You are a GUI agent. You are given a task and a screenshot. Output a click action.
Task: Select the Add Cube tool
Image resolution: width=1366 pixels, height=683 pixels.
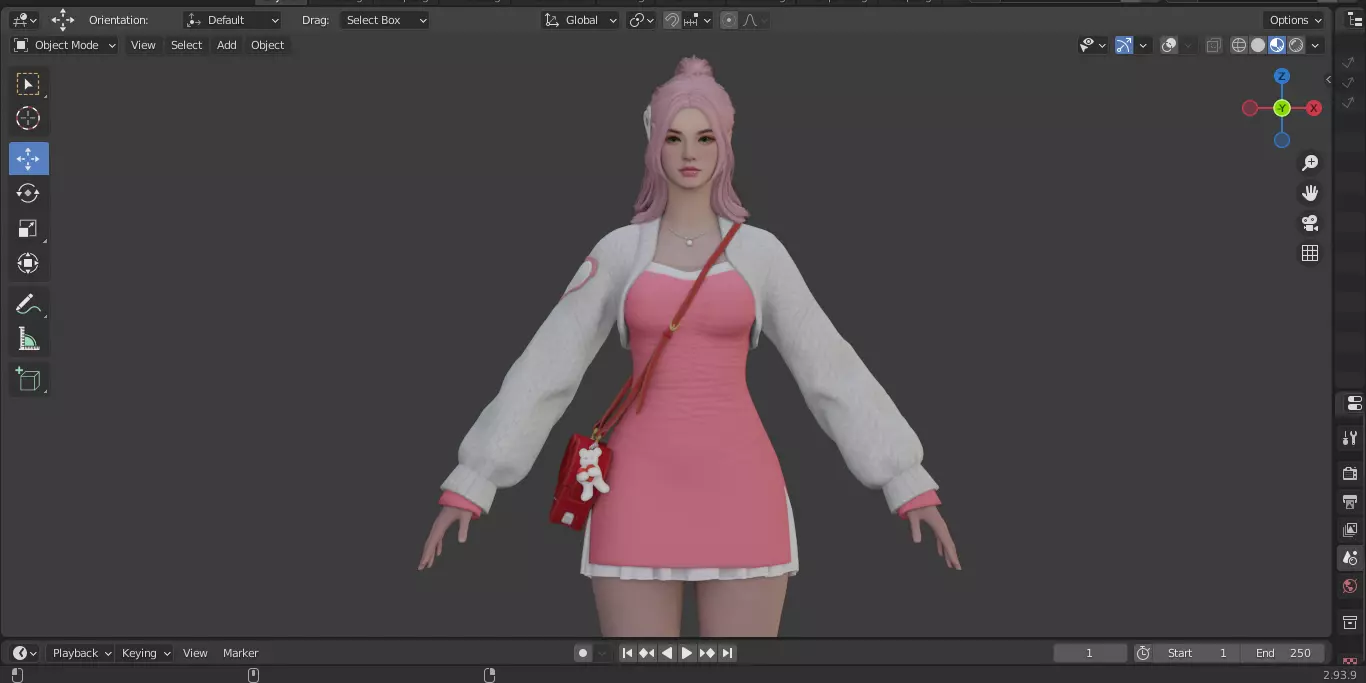pos(28,379)
